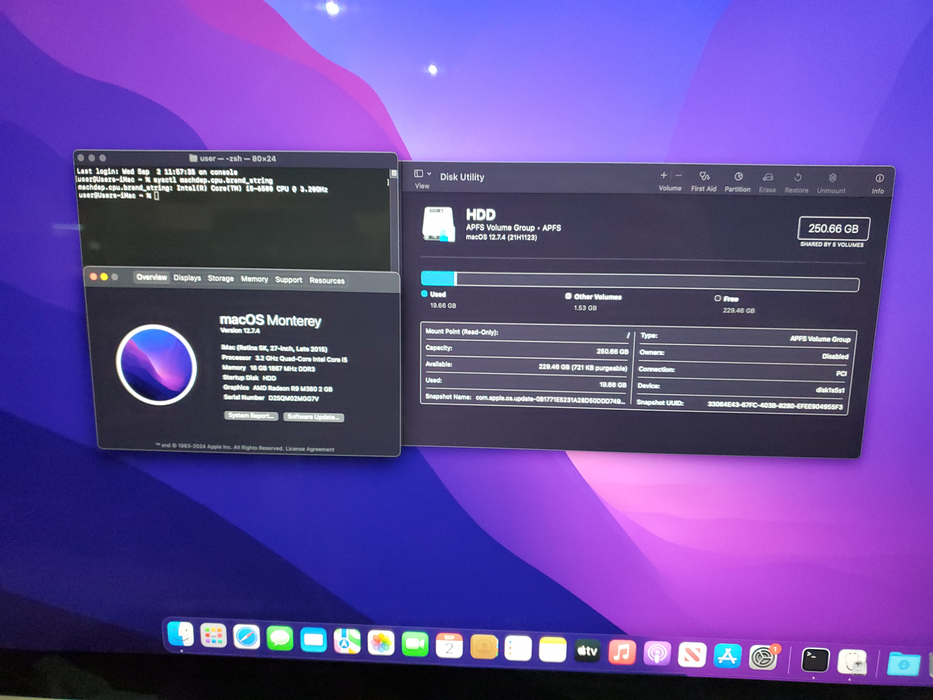The width and height of the screenshot is (933, 700).
Task: Open Contacts from the Dock
Action: tap(484, 646)
